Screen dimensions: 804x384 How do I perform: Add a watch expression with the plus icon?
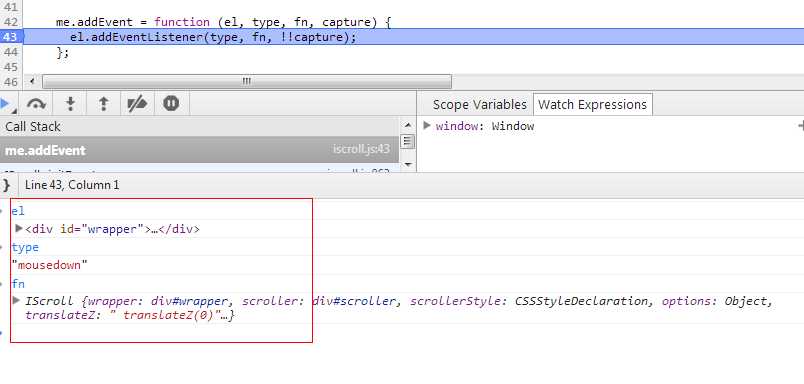click(x=801, y=126)
